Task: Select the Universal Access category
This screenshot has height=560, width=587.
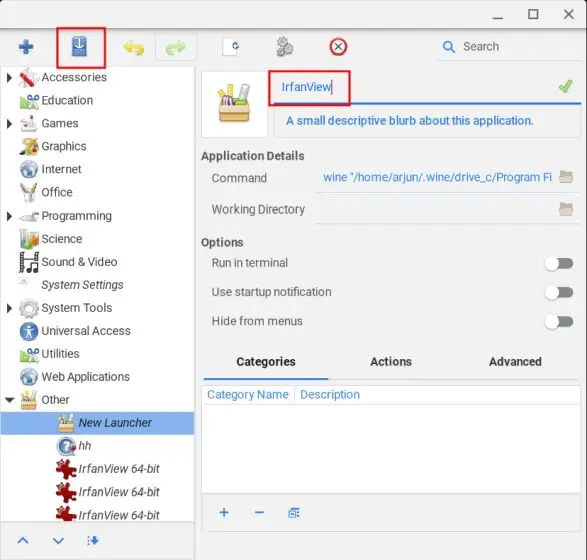Action: [86, 331]
